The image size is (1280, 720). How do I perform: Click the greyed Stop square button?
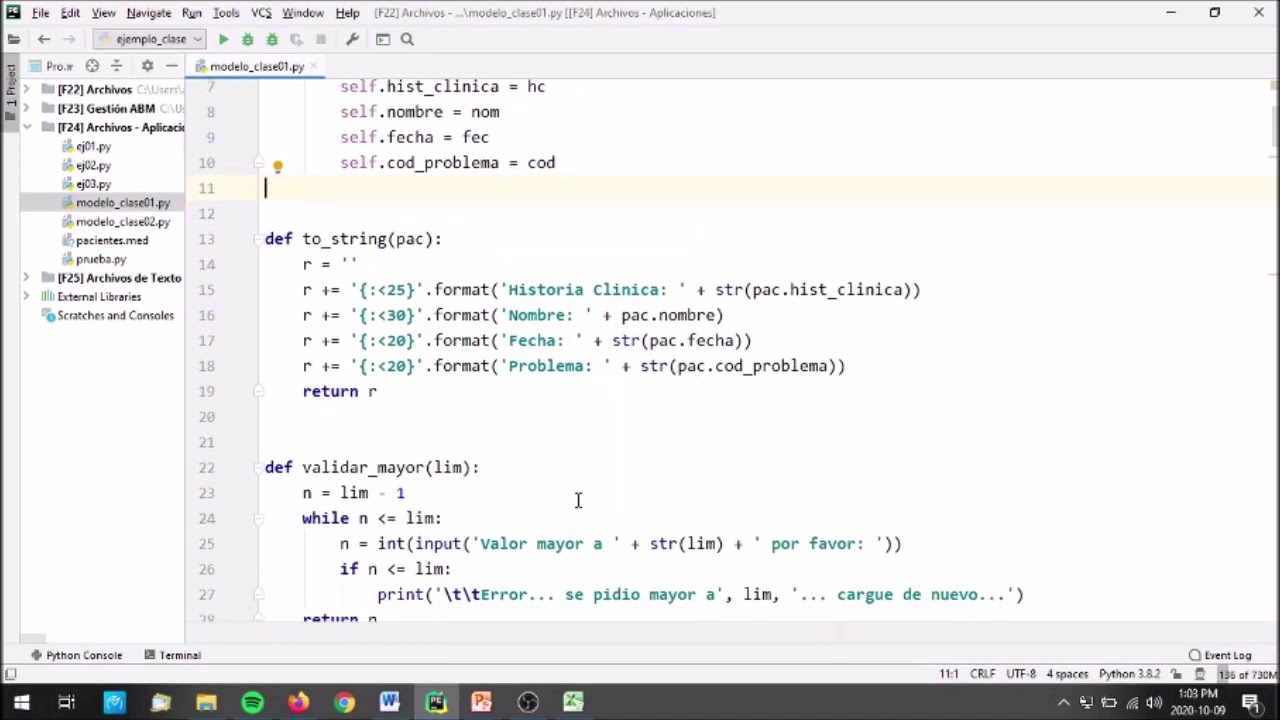[x=321, y=39]
